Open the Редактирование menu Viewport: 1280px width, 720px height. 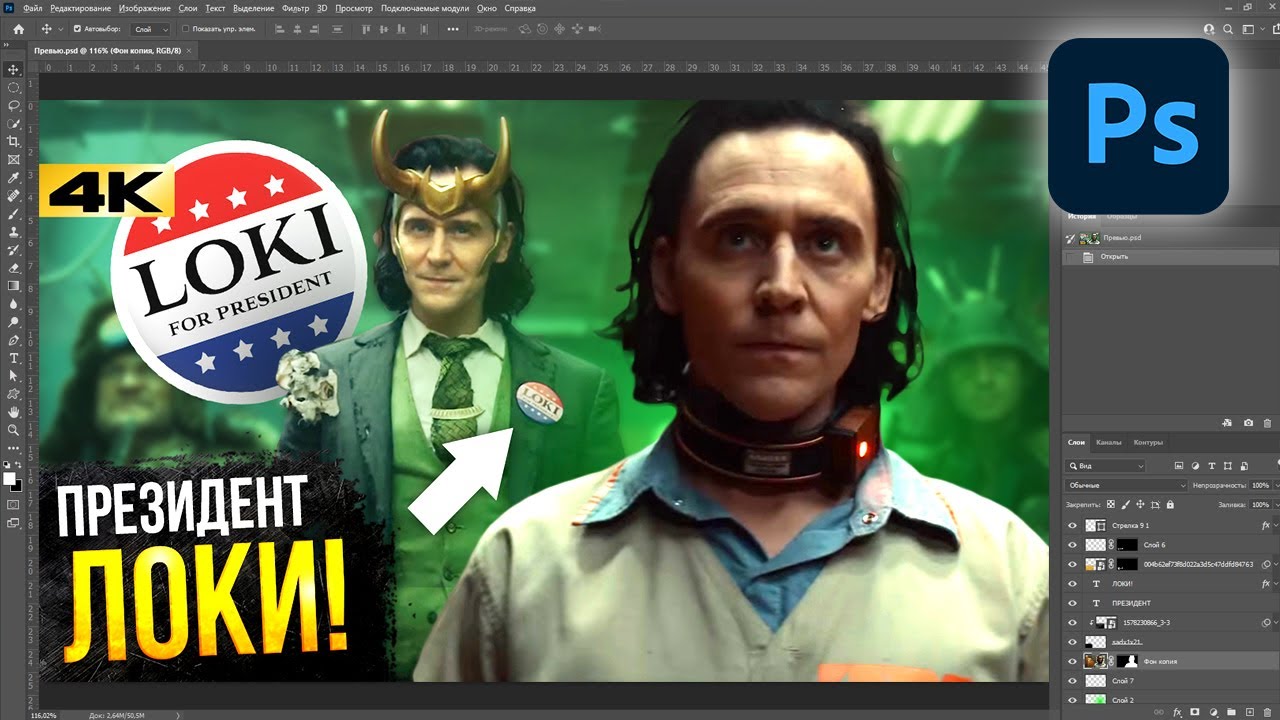[x=80, y=8]
